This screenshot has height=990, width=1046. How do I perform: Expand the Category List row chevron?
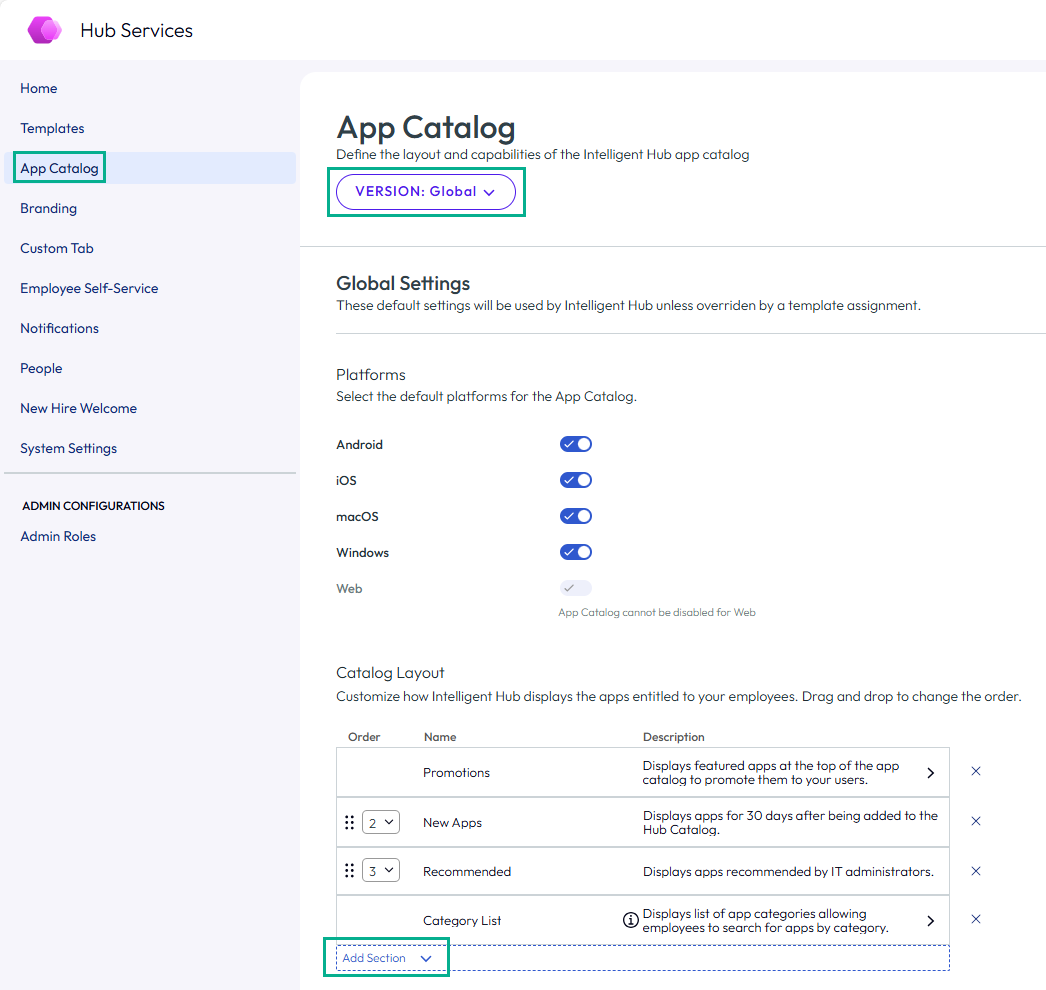point(931,921)
